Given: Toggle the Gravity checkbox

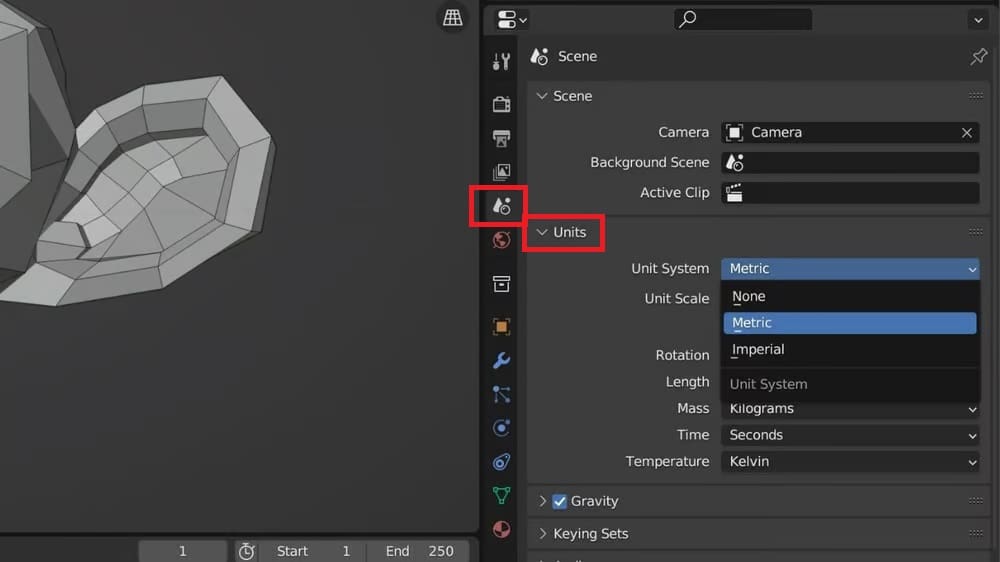Looking at the screenshot, I should pyautogui.click(x=559, y=501).
